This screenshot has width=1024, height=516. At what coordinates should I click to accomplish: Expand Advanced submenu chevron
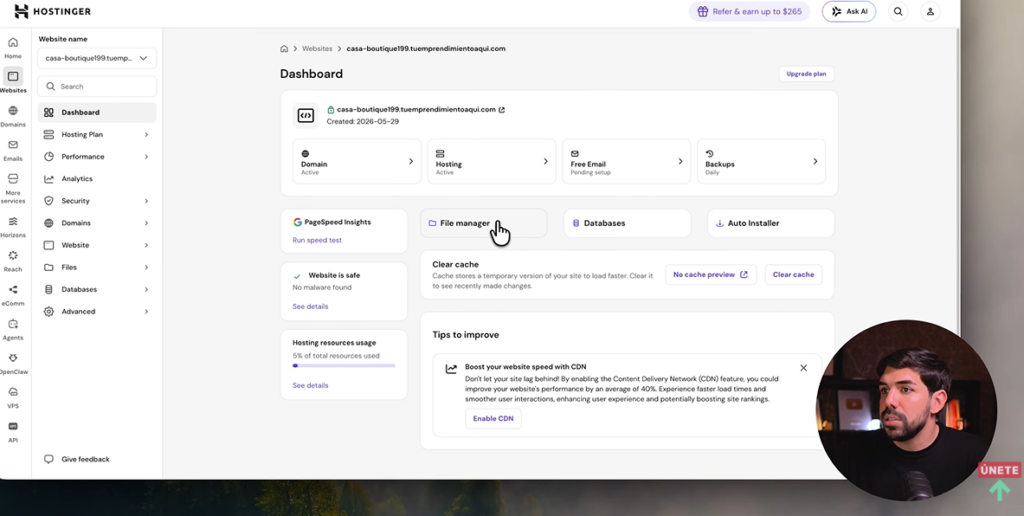146,312
